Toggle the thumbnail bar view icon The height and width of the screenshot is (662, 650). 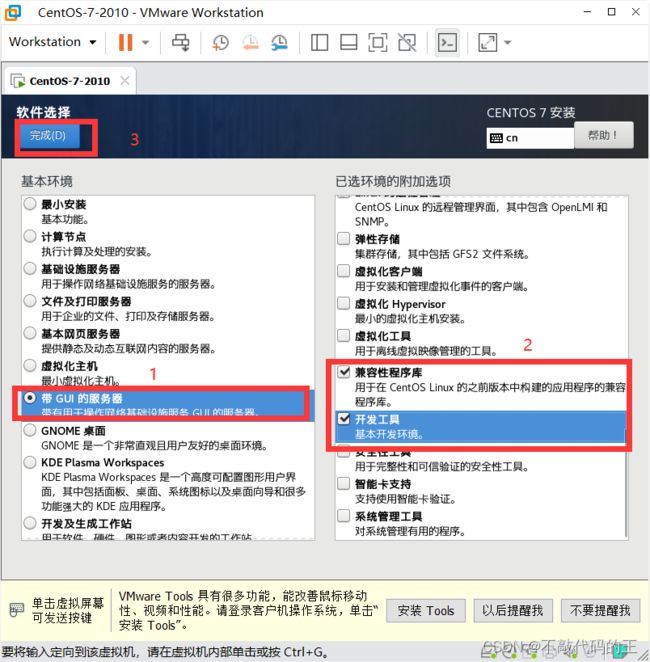(x=349, y=42)
